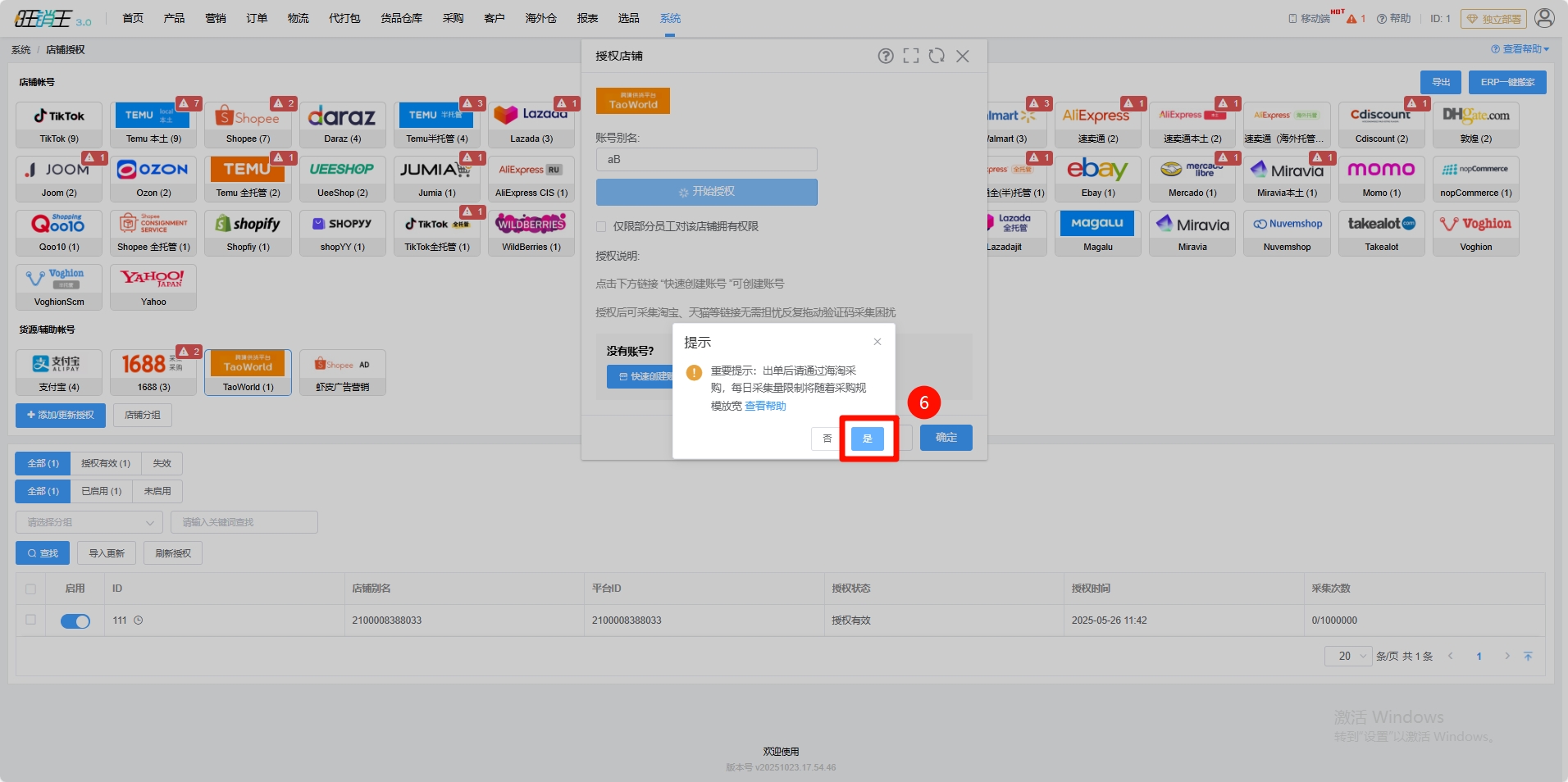Confirm the prompt by clicking 是
The width and height of the screenshot is (1568, 782).
(x=867, y=439)
